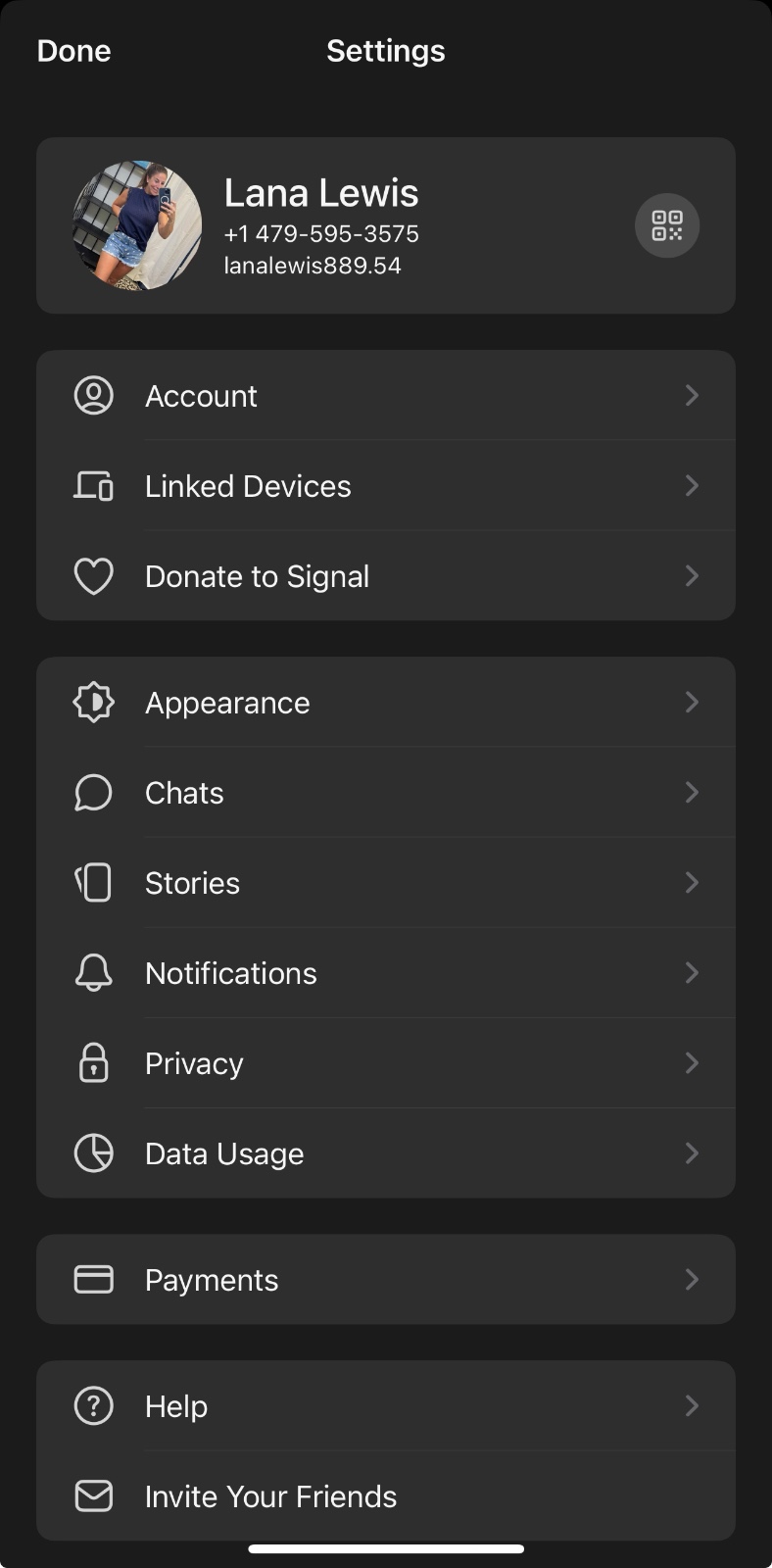The height and width of the screenshot is (1568, 772).
Task: Tap the Payments card icon
Action: tap(94, 1279)
